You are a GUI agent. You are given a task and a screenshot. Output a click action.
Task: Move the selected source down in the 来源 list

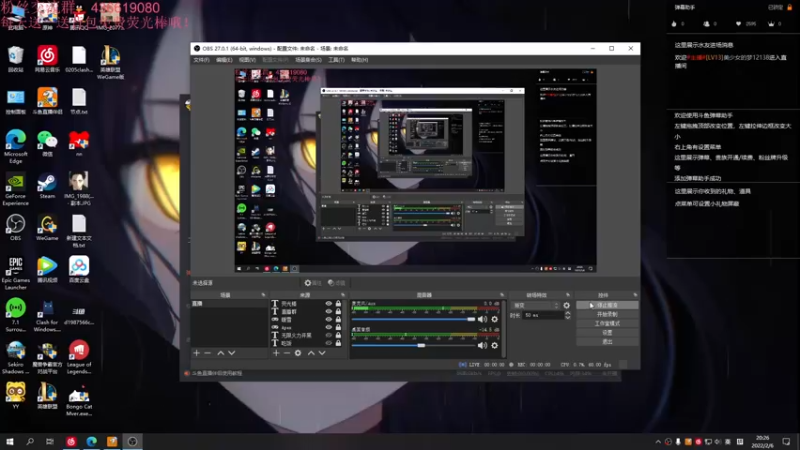click(x=322, y=353)
